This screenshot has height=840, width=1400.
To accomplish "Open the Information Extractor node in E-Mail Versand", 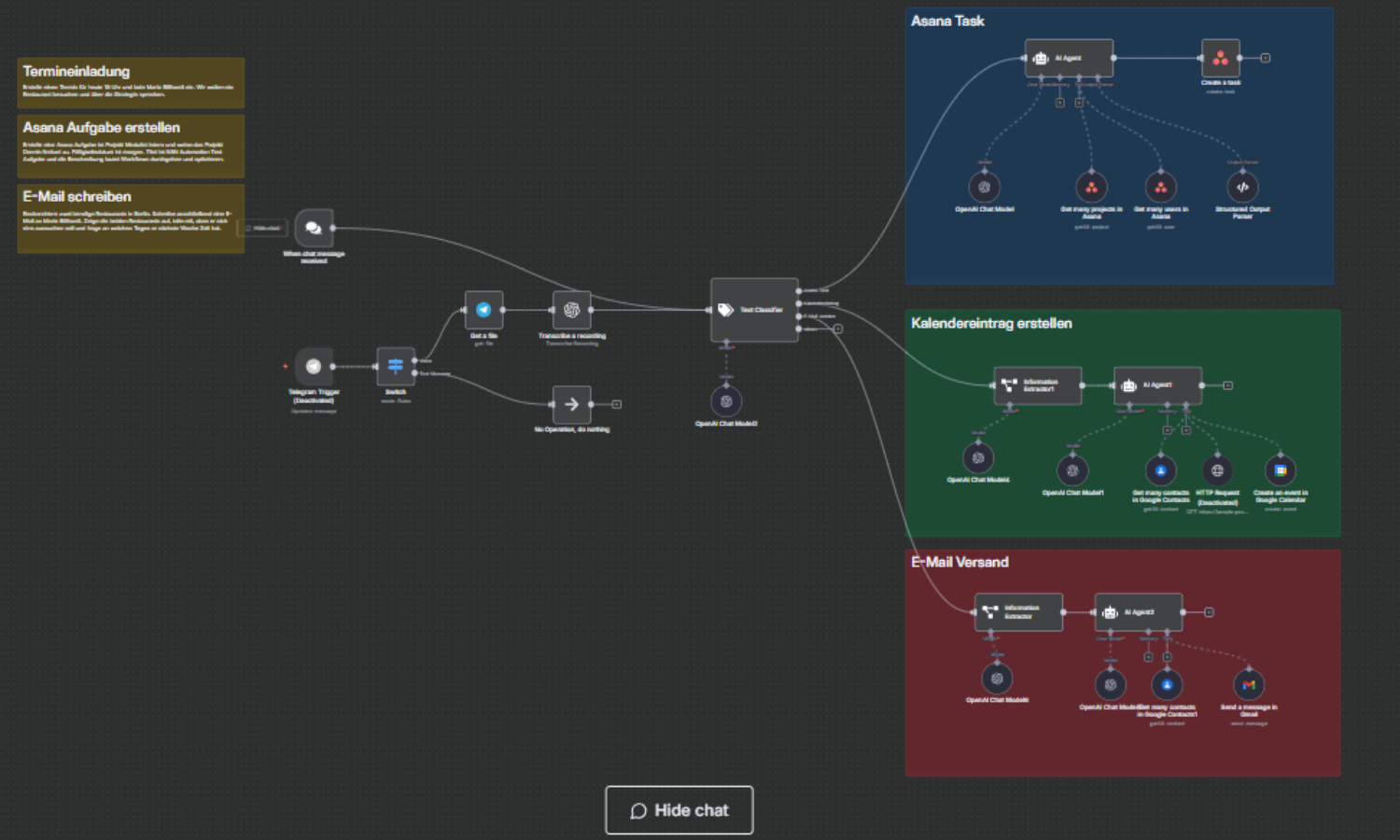I will click(1018, 612).
